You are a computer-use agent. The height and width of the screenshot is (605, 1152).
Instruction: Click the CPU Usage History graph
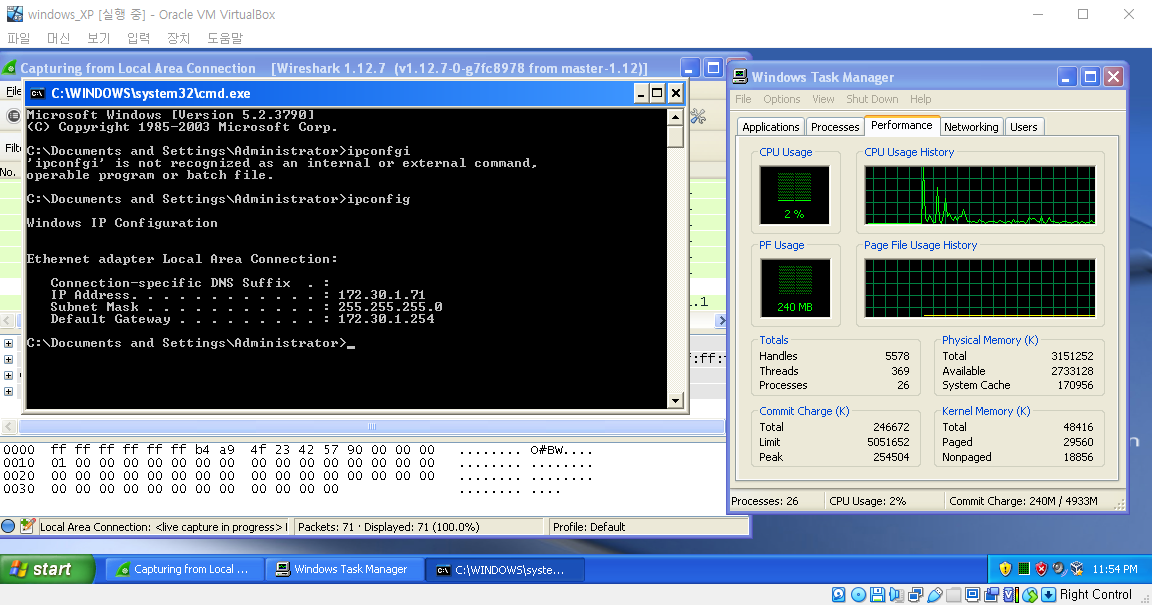979,195
